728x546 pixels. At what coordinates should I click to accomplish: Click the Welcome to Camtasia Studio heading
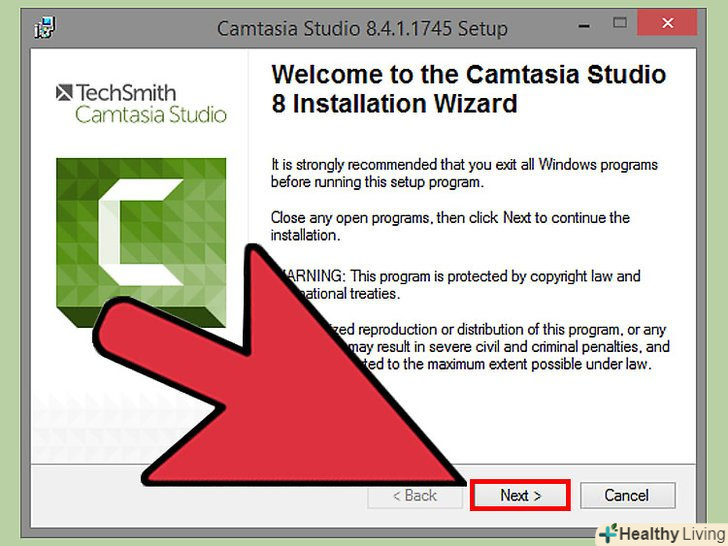468,89
